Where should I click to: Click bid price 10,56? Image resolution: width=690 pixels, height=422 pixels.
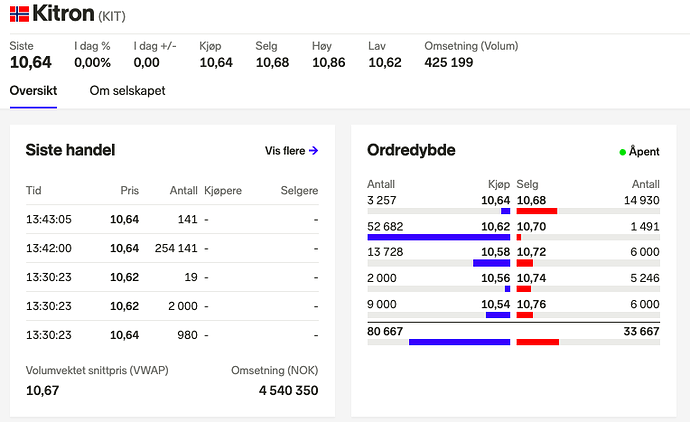point(495,278)
